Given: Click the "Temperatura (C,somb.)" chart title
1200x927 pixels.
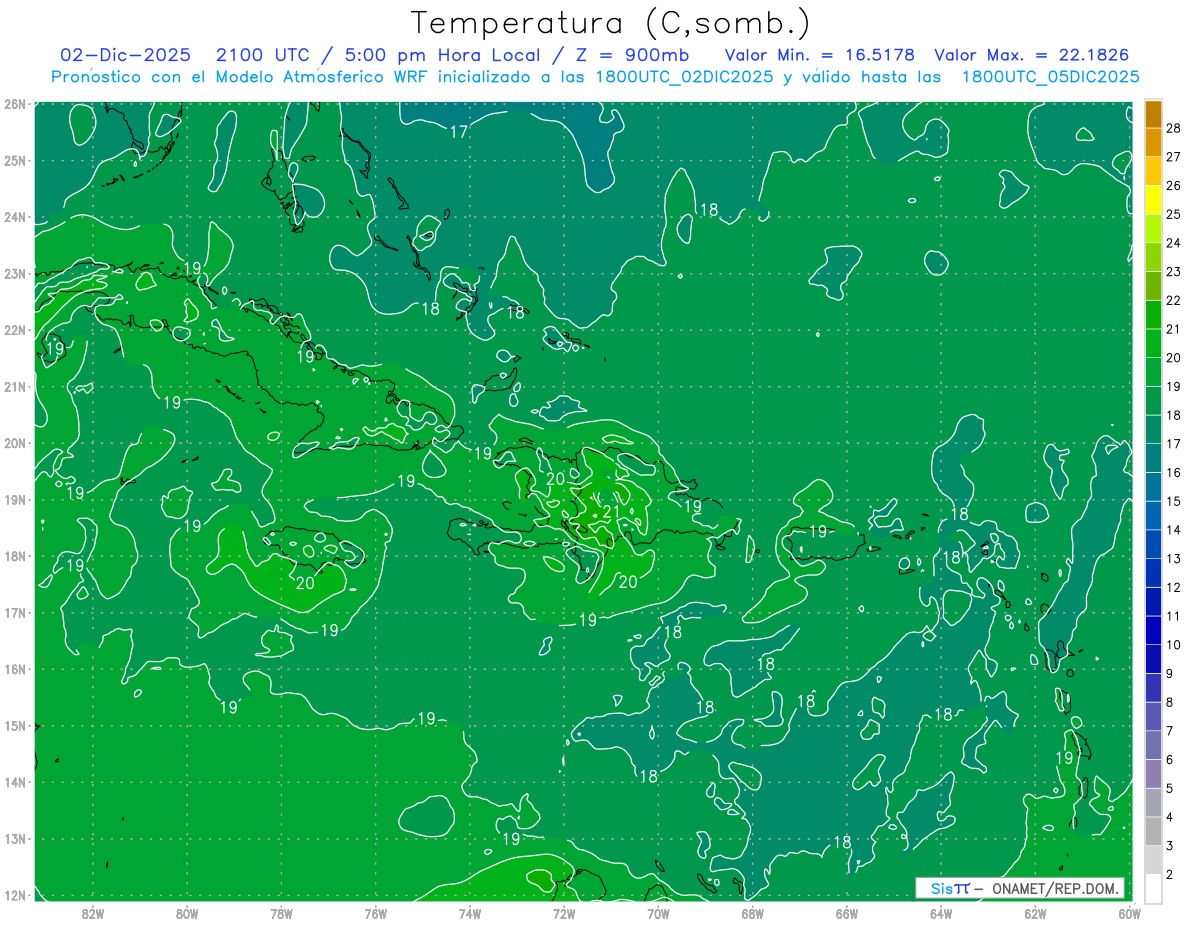Looking at the screenshot, I should (x=611, y=24).
